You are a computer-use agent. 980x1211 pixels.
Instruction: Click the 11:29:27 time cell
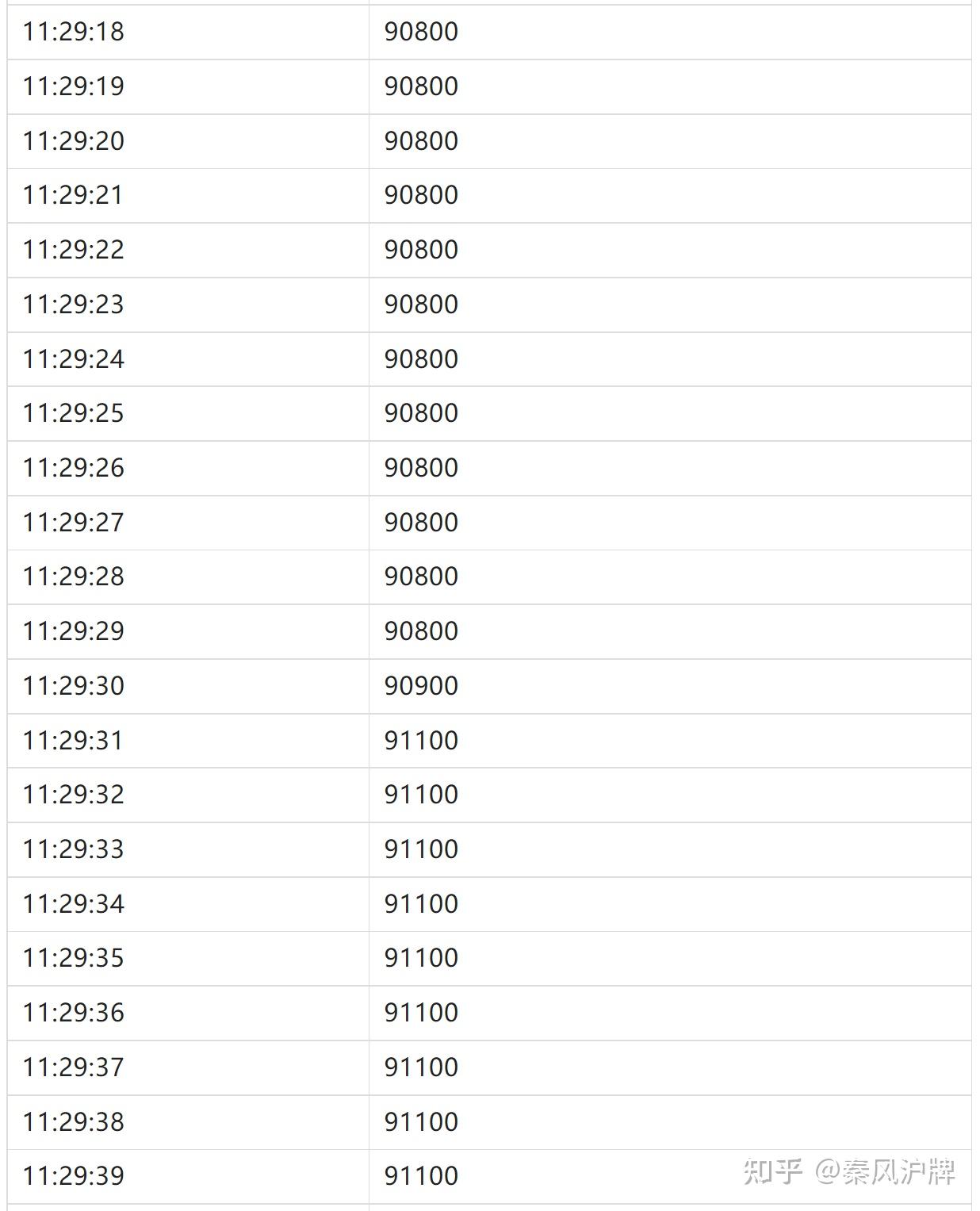(x=188, y=523)
